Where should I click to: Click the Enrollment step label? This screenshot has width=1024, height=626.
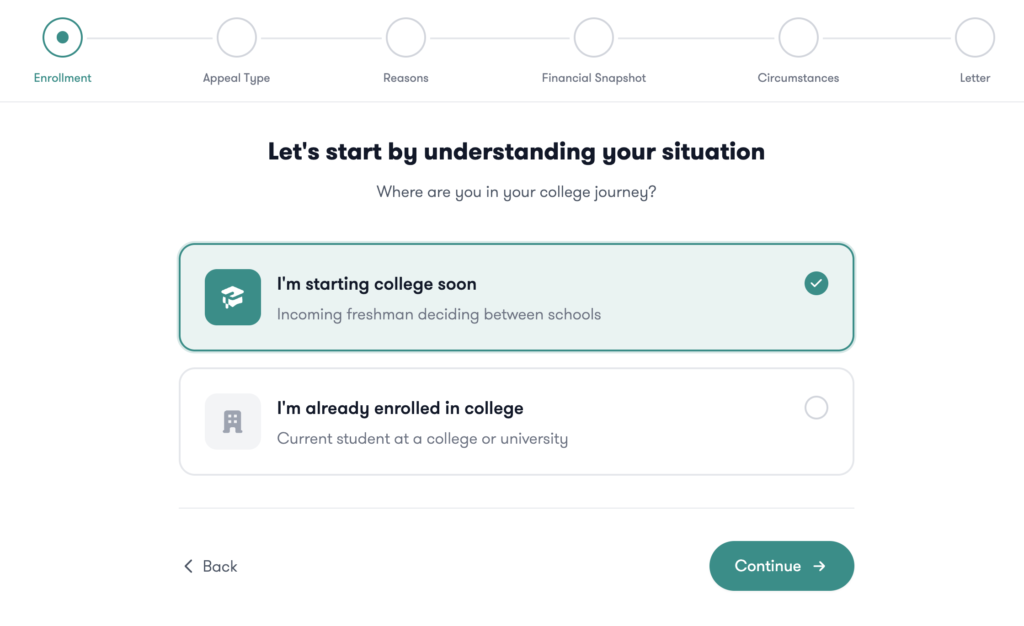[62, 78]
